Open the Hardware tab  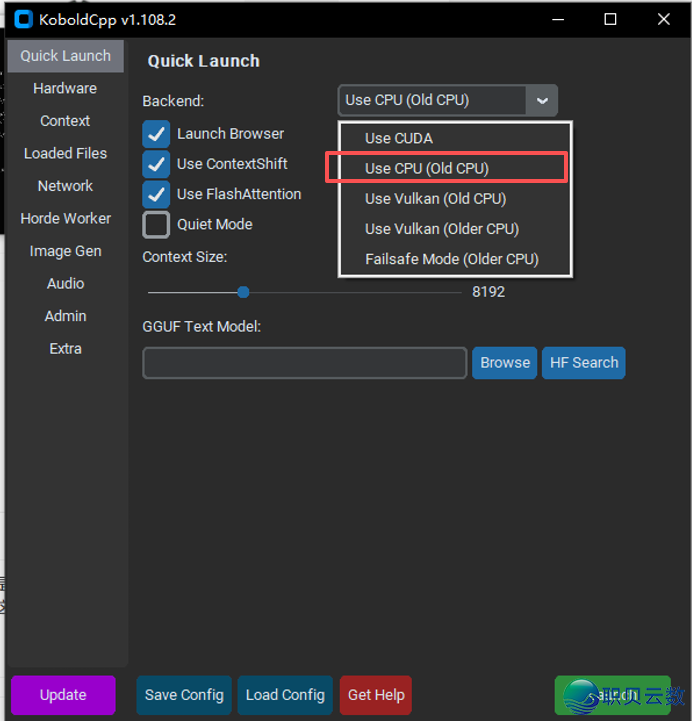coord(65,88)
